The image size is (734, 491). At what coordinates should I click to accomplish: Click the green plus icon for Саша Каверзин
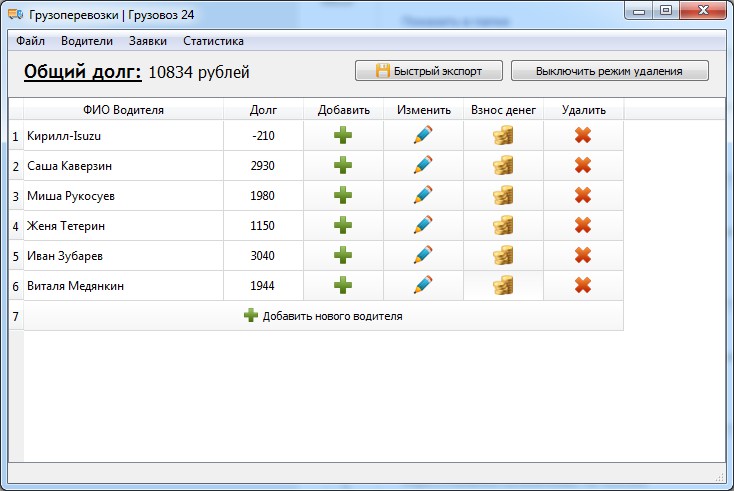(x=343, y=166)
